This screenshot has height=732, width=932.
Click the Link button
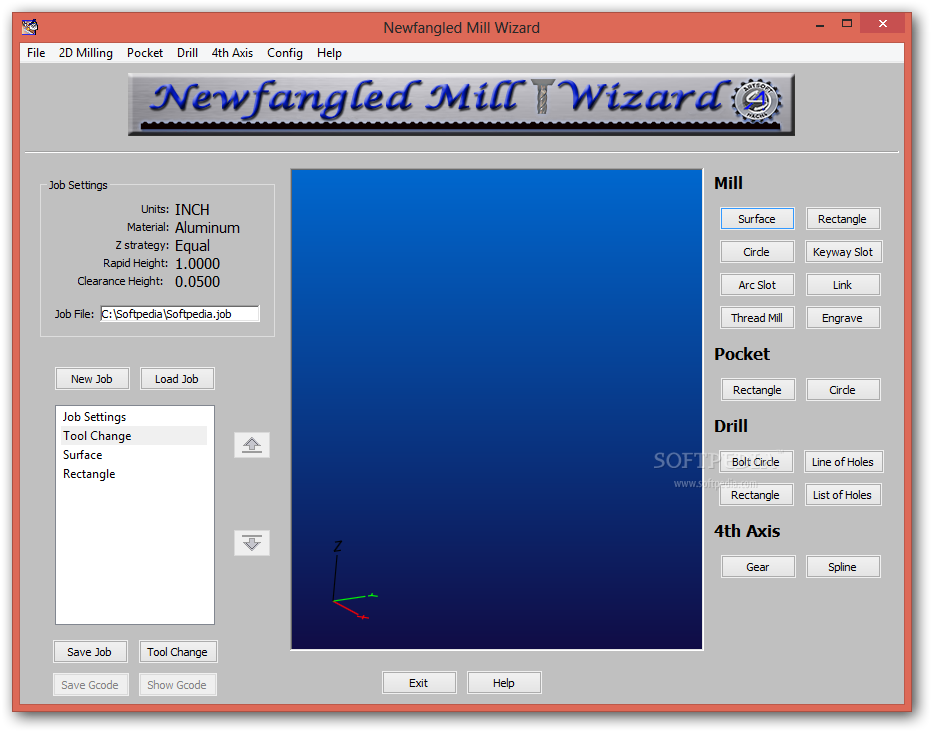pyautogui.click(x=842, y=285)
